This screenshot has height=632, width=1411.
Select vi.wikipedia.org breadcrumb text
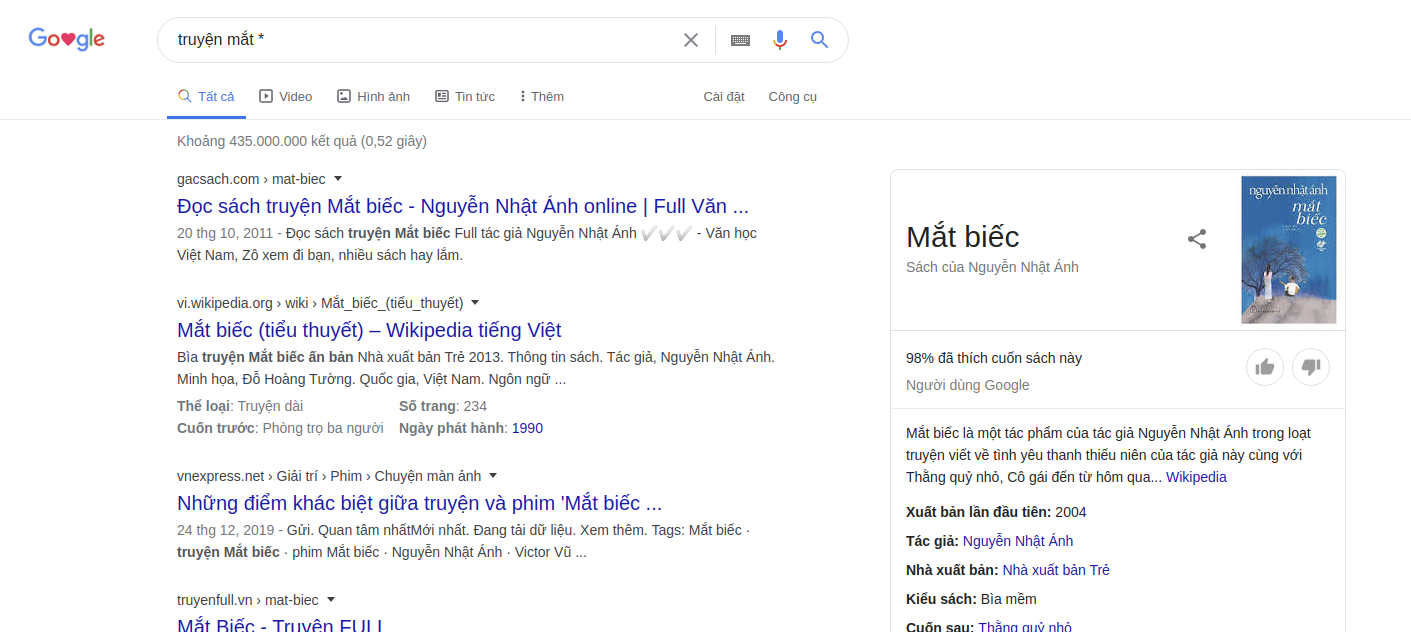point(320,303)
